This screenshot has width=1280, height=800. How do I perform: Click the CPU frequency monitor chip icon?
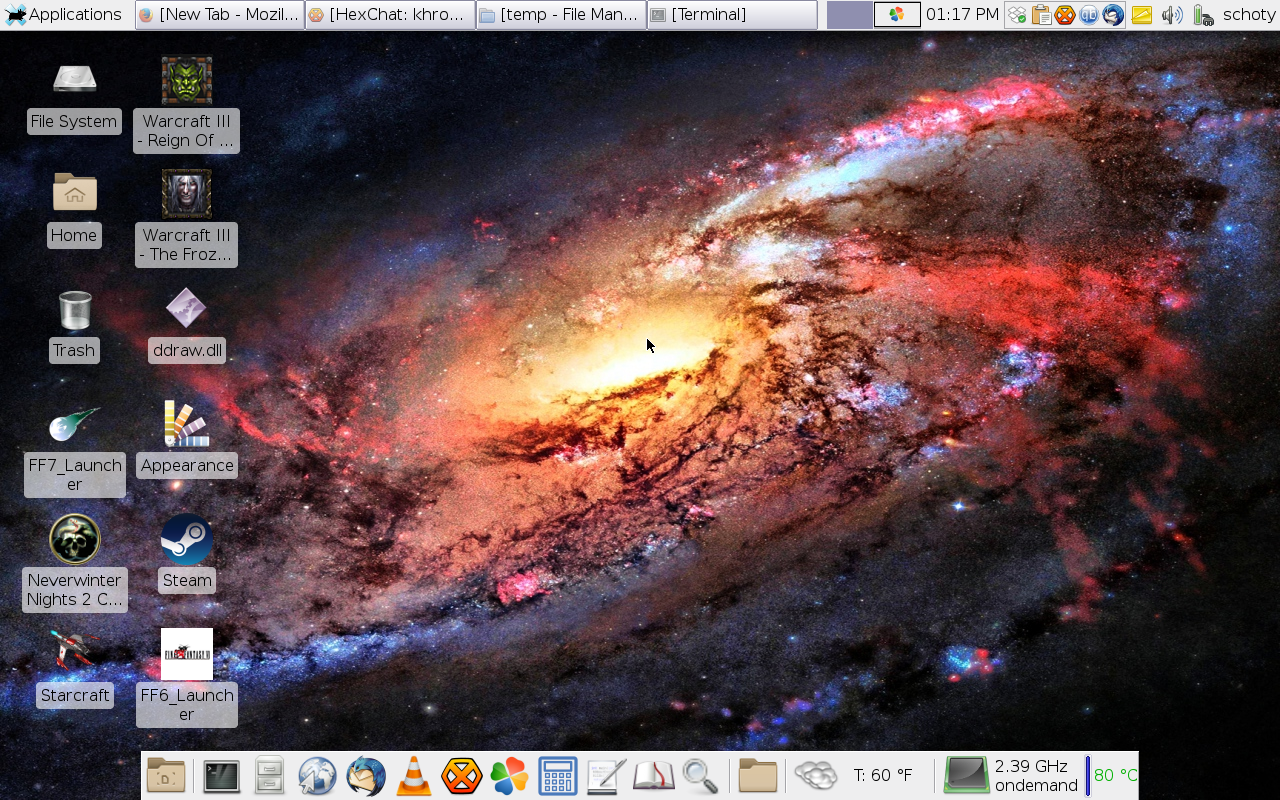[x=966, y=776]
